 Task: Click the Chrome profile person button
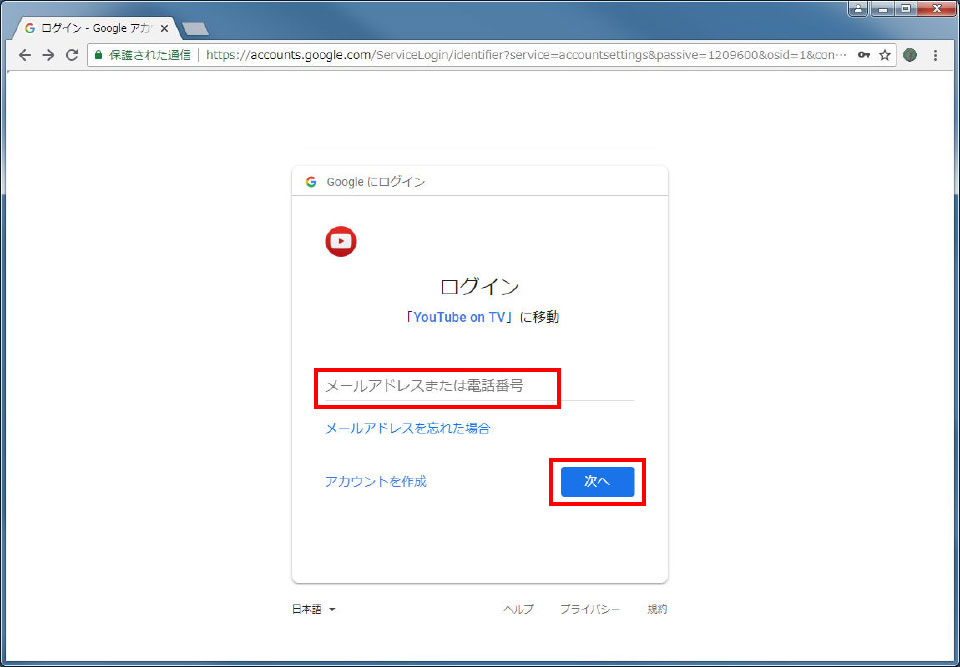pos(858,9)
